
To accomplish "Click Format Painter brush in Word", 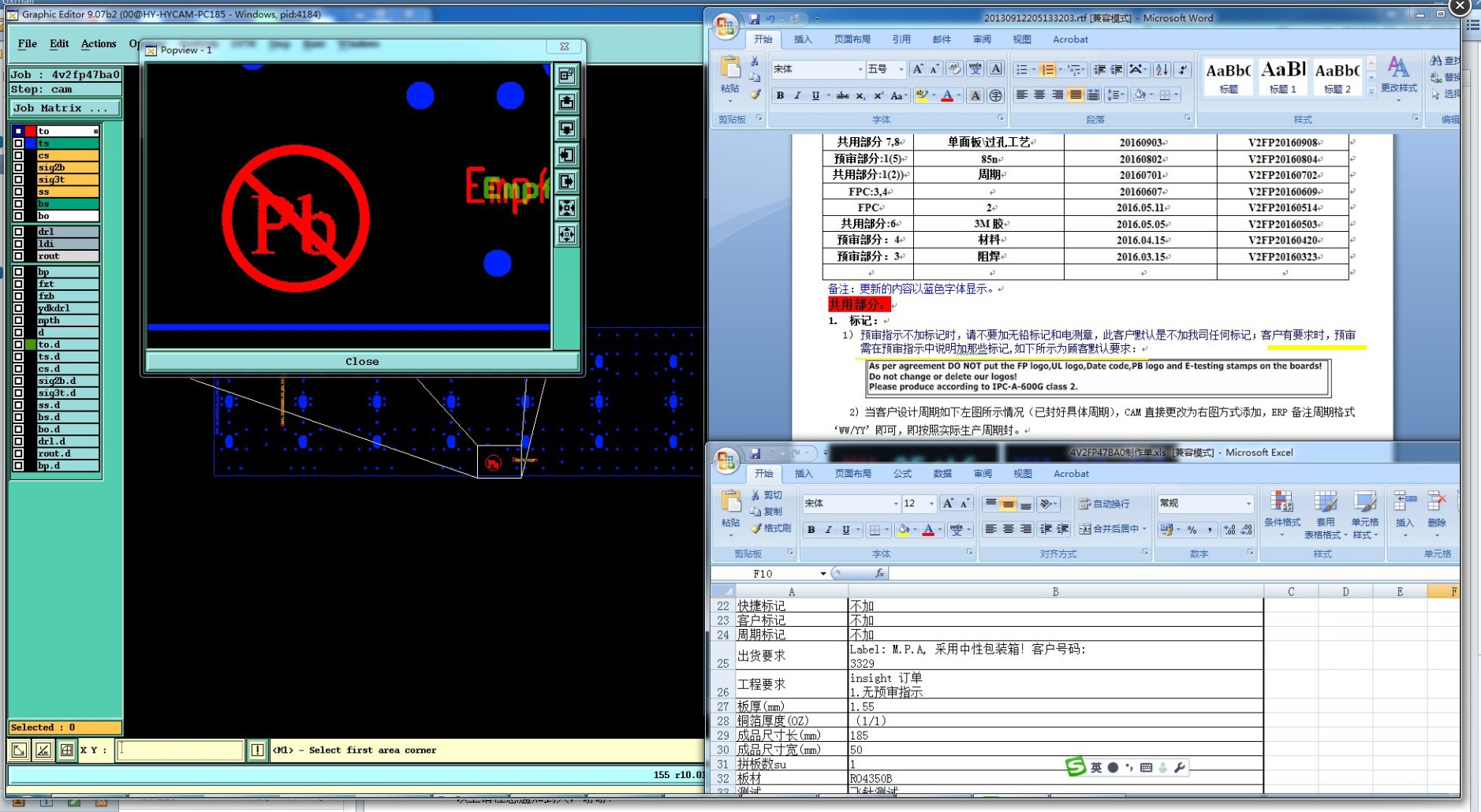I will click(x=755, y=95).
